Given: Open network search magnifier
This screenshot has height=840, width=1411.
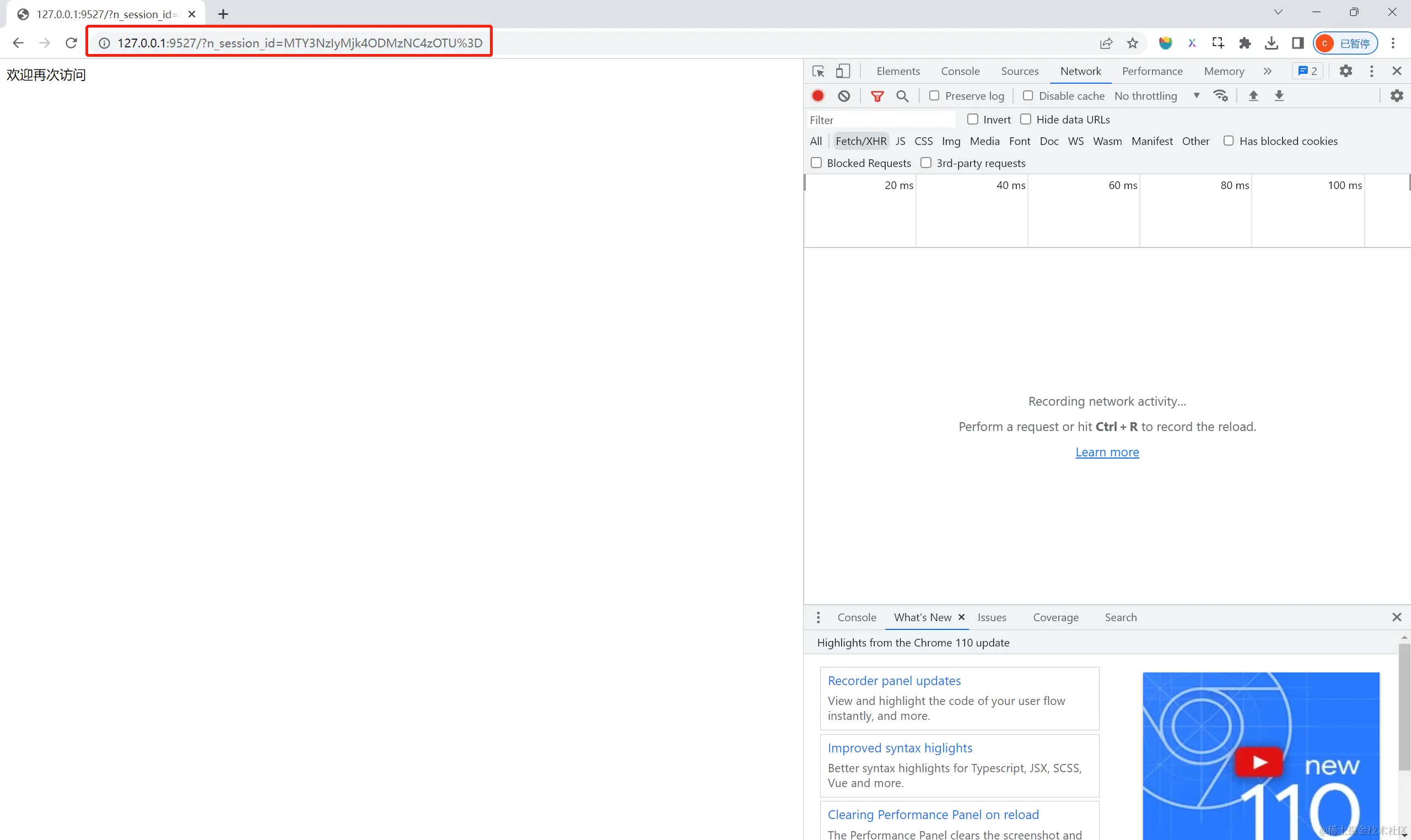Looking at the screenshot, I should [x=902, y=96].
